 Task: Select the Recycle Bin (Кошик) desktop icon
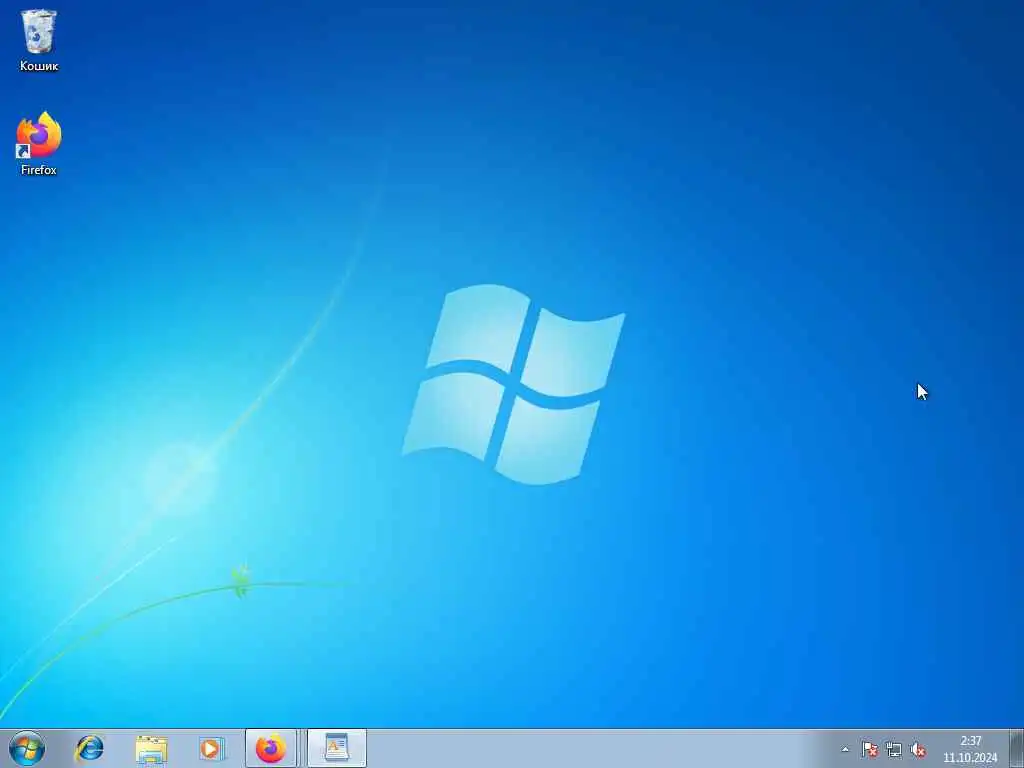pyautogui.click(x=39, y=40)
